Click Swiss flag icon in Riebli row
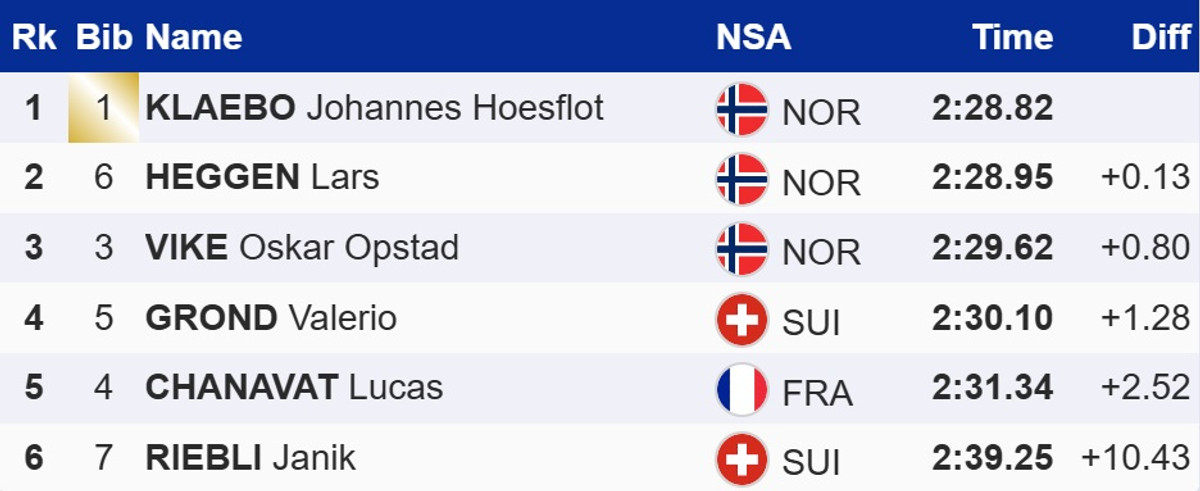Image resolution: width=1200 pixels, height=491 pixels. [x=741, y=460]
